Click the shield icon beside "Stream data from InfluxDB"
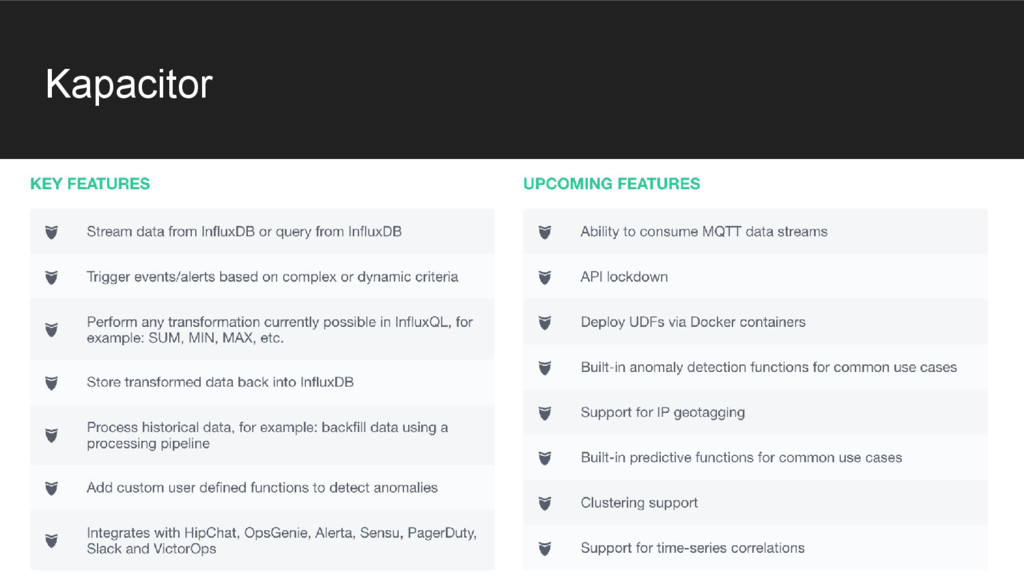 coord(51,232)
